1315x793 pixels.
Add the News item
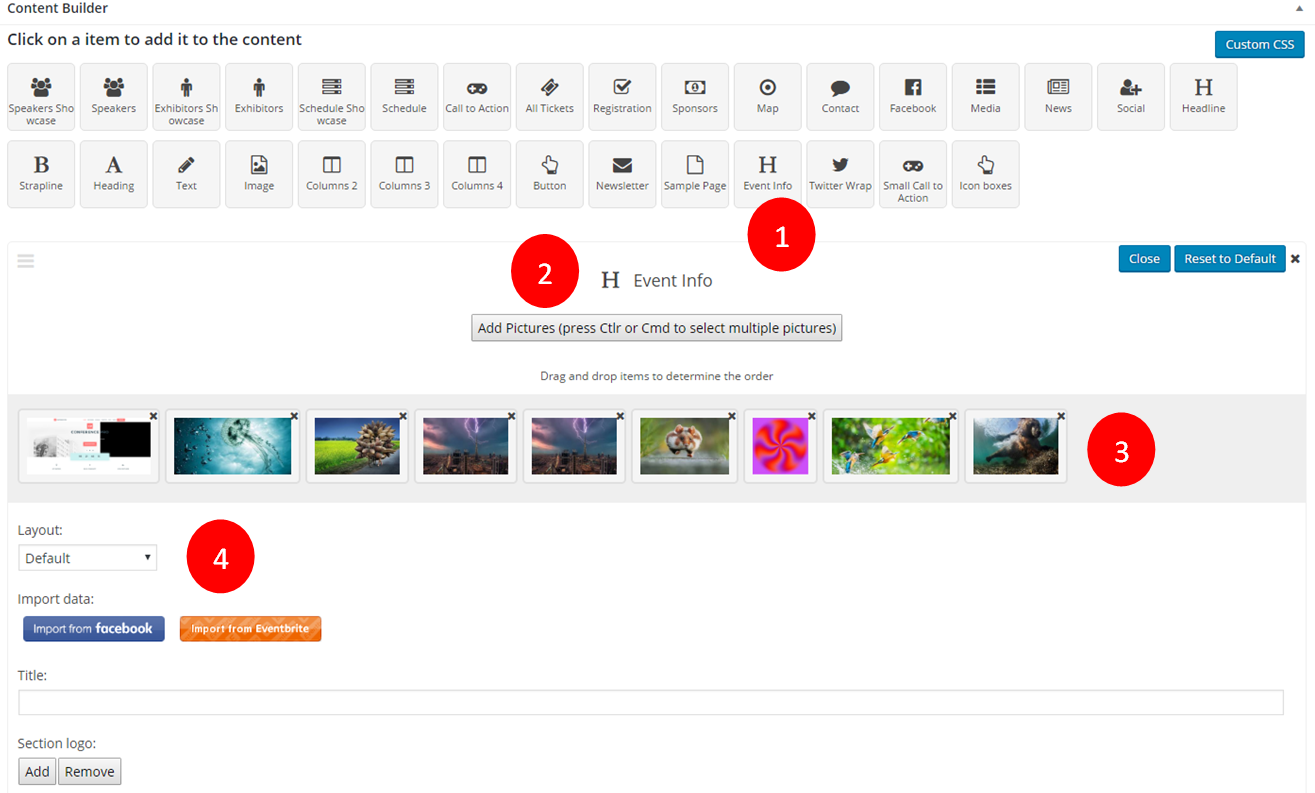click(x=1058, y=97)
